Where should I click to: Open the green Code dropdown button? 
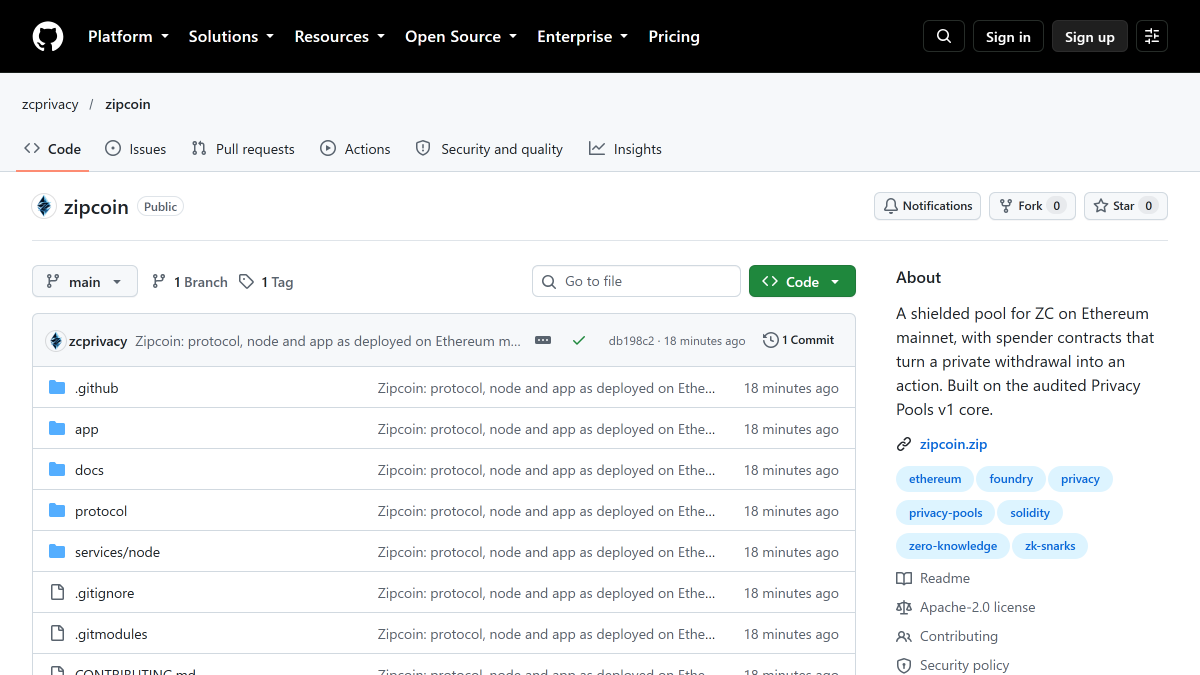tap(802, 282)
